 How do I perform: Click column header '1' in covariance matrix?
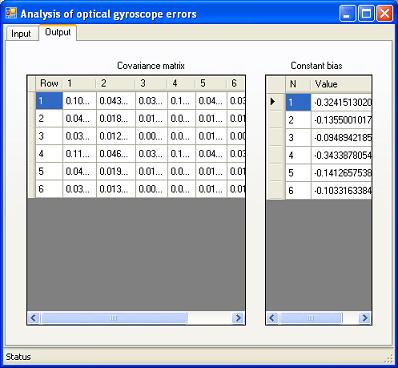pyautogui.click(x=79, y=83)
